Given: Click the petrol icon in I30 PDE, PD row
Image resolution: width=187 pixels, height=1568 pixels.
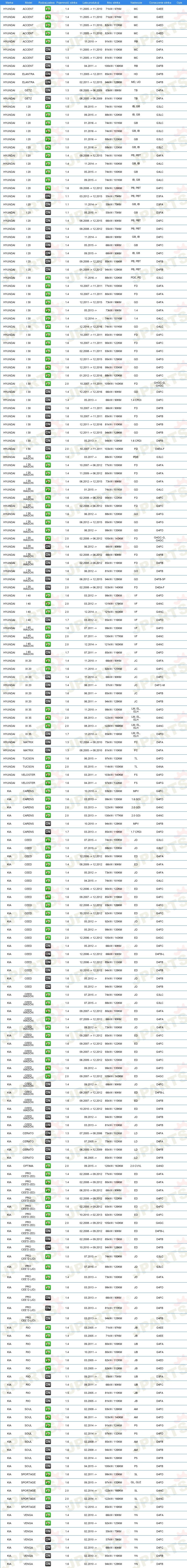Looking at the screenshot, I should (x=49, y=278).
